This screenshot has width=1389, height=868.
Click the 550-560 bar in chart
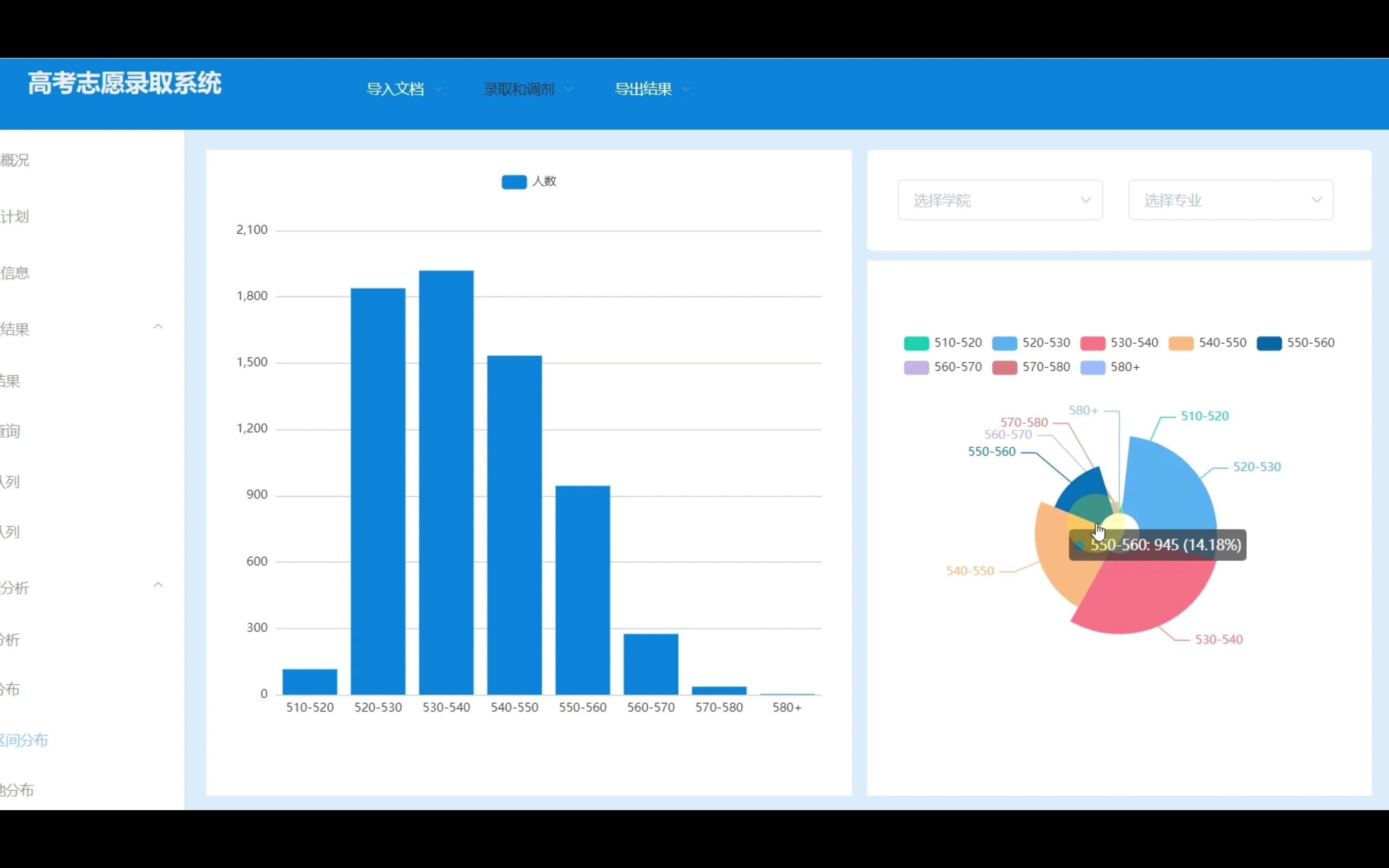[583, 590]
